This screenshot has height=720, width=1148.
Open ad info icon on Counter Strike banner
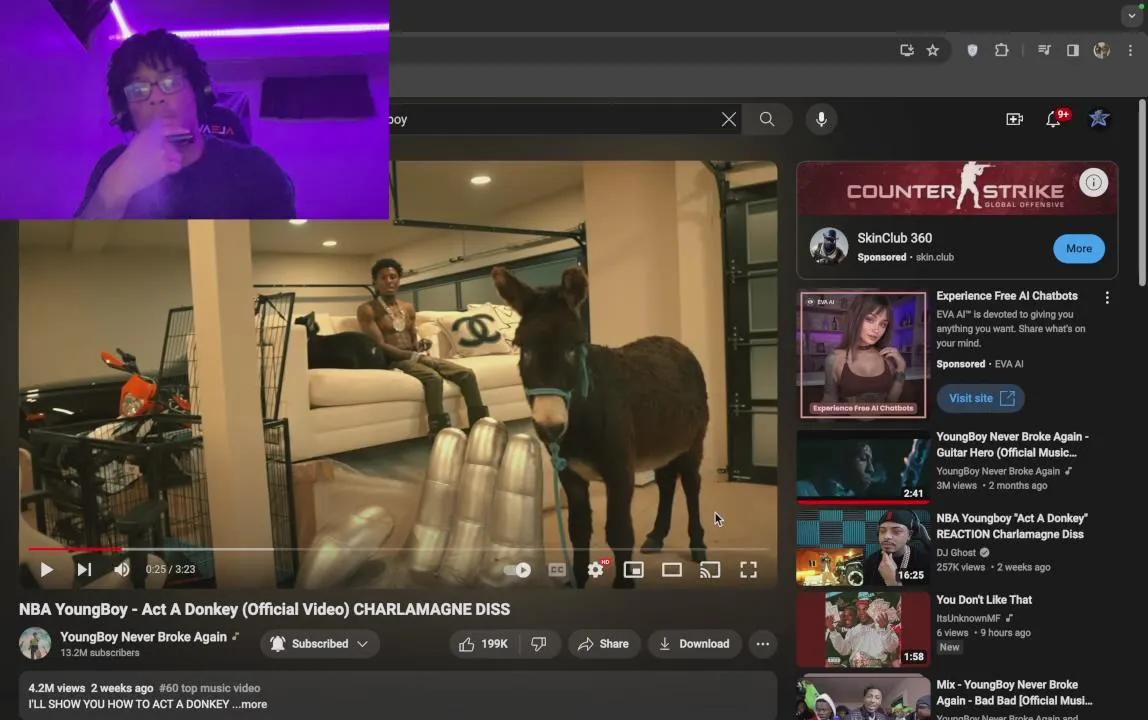(x=1093, y=182)
